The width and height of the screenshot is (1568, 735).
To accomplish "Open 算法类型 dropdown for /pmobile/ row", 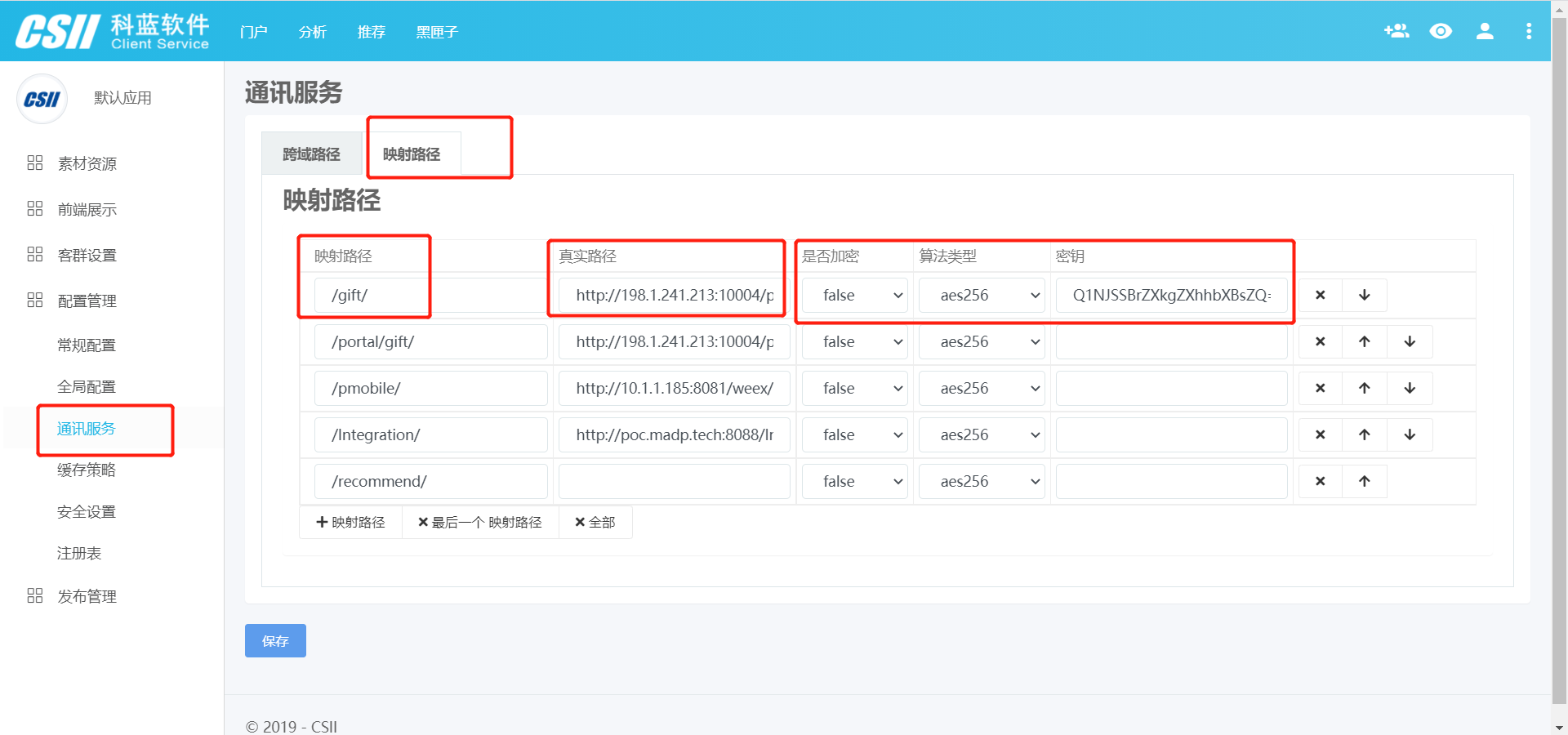I will pyautogui.click(x=982, y=388).
